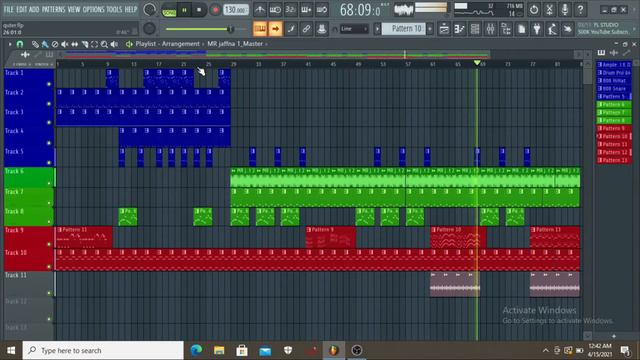Toggle Song/Pattern playback mode

[169, 10]
